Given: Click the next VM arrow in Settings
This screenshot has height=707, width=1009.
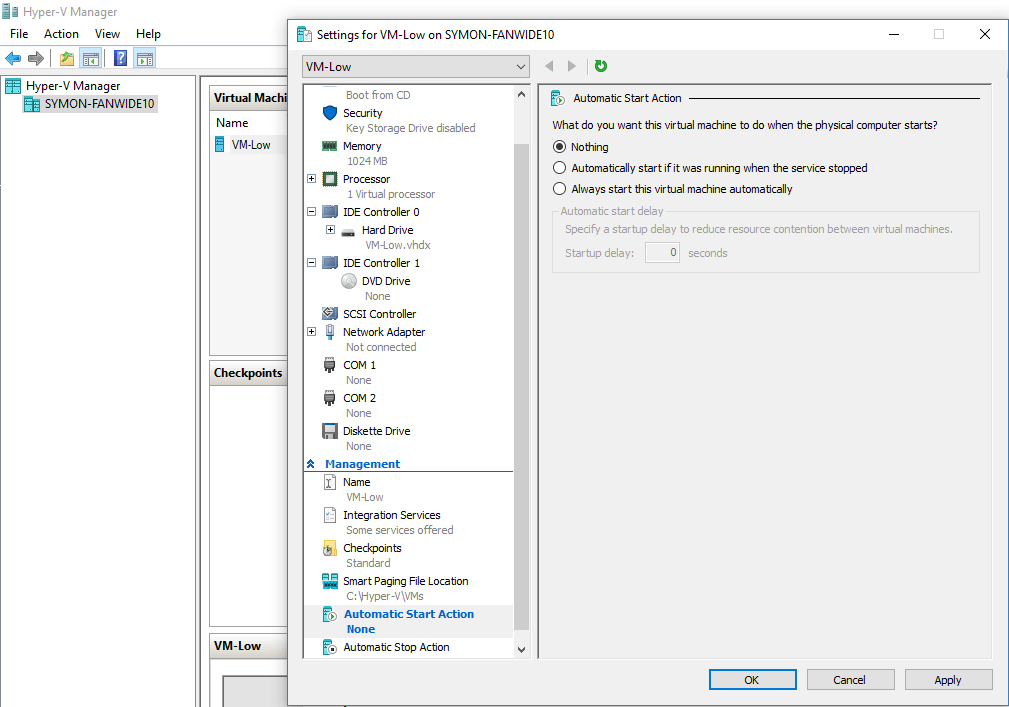Looking at the screenshot, I should (571, 66).
